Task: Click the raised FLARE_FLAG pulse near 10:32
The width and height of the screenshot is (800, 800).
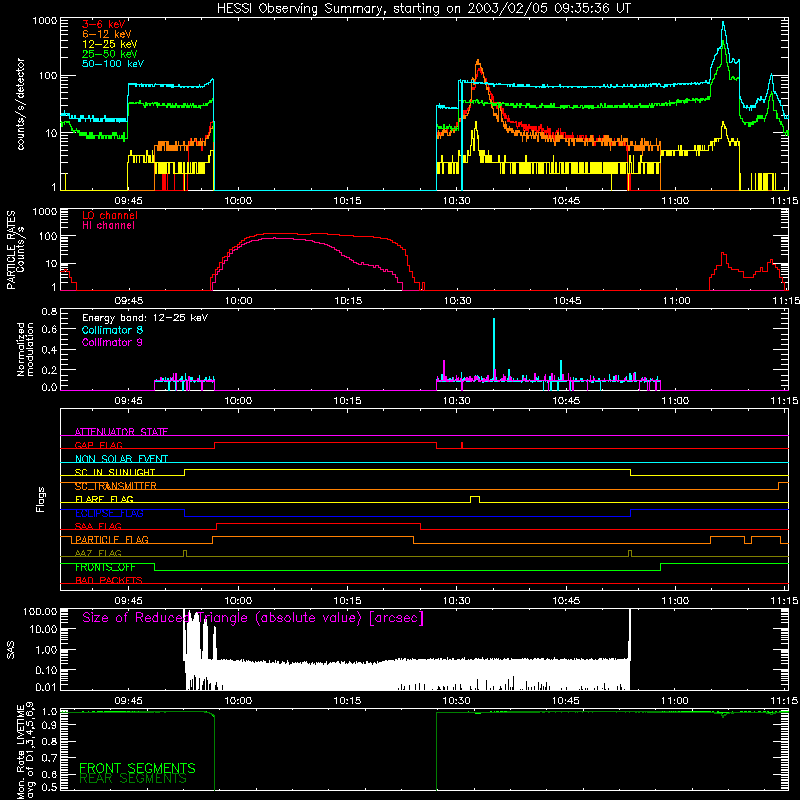Action: point(474,499)
